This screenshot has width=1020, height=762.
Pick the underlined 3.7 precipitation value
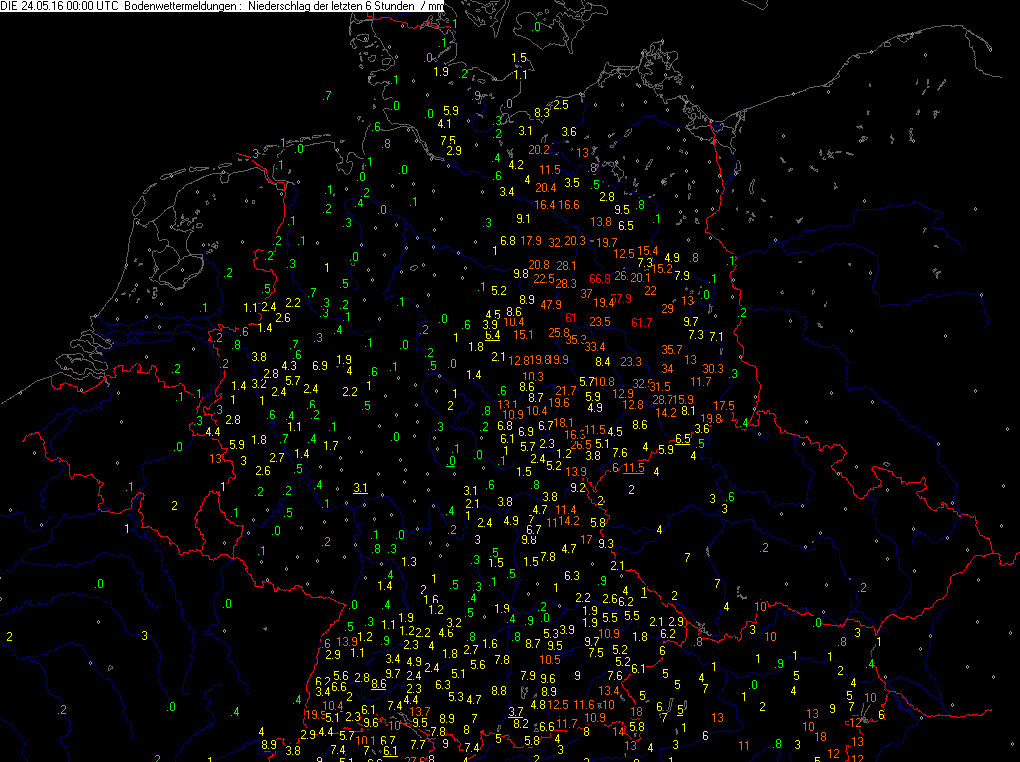[x=517, y=711]
